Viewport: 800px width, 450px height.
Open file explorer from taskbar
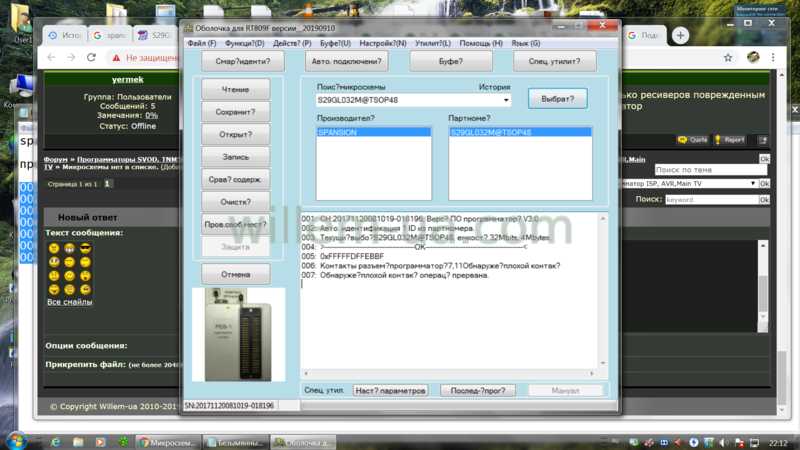pyautogui.click(x=78, y=442)
